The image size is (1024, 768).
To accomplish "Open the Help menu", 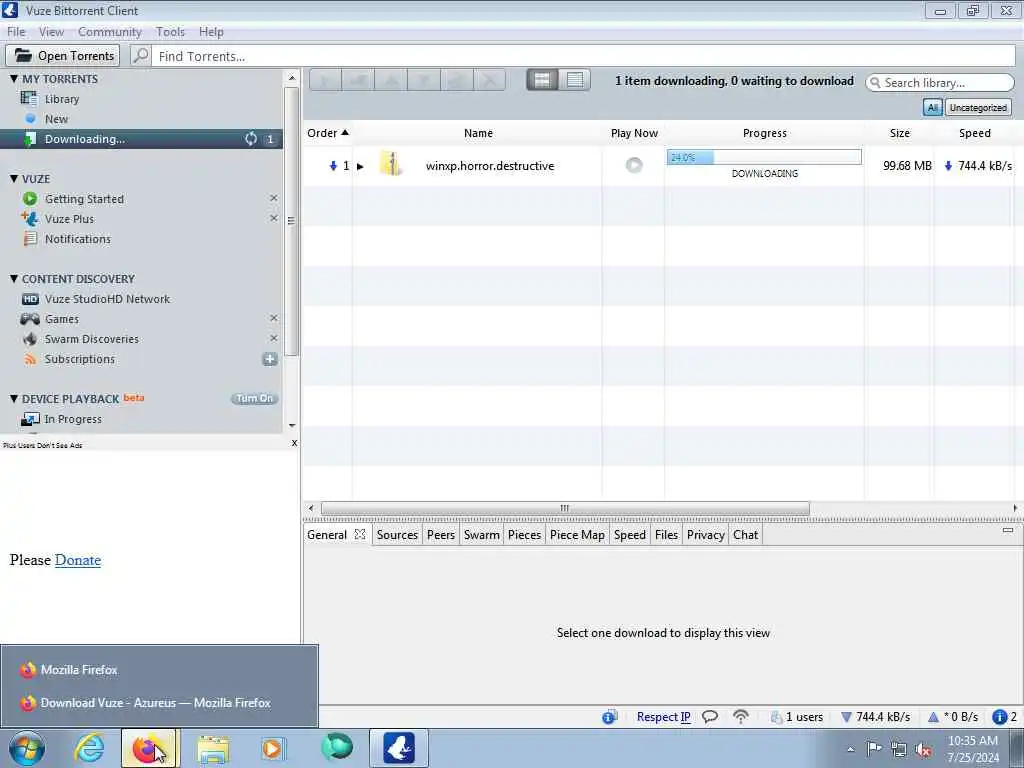I will coord(211,32).
